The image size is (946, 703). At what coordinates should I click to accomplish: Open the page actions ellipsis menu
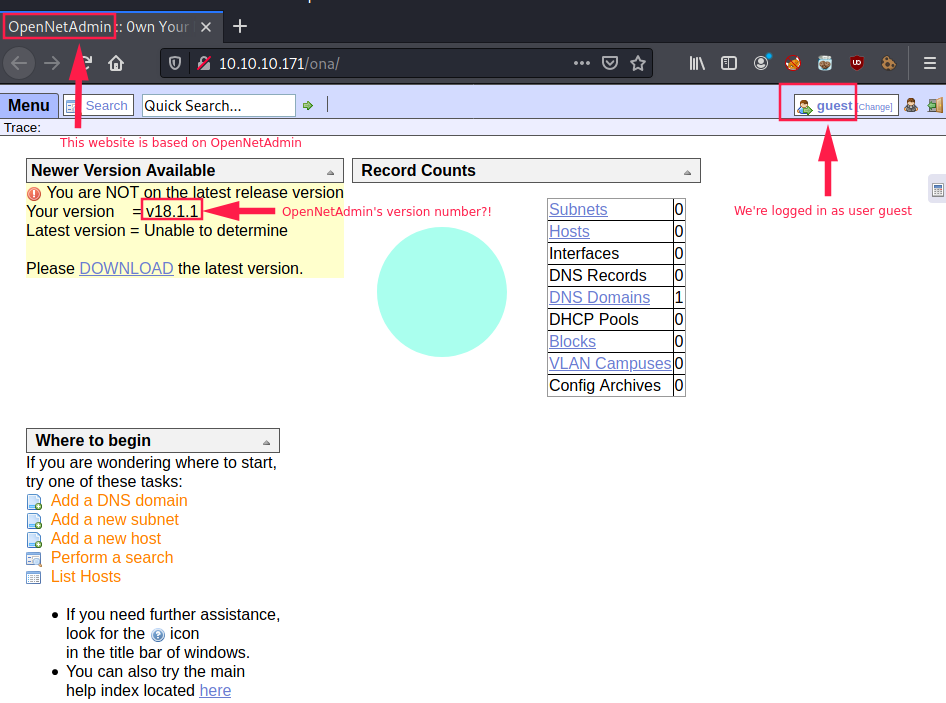pos(582,64)
